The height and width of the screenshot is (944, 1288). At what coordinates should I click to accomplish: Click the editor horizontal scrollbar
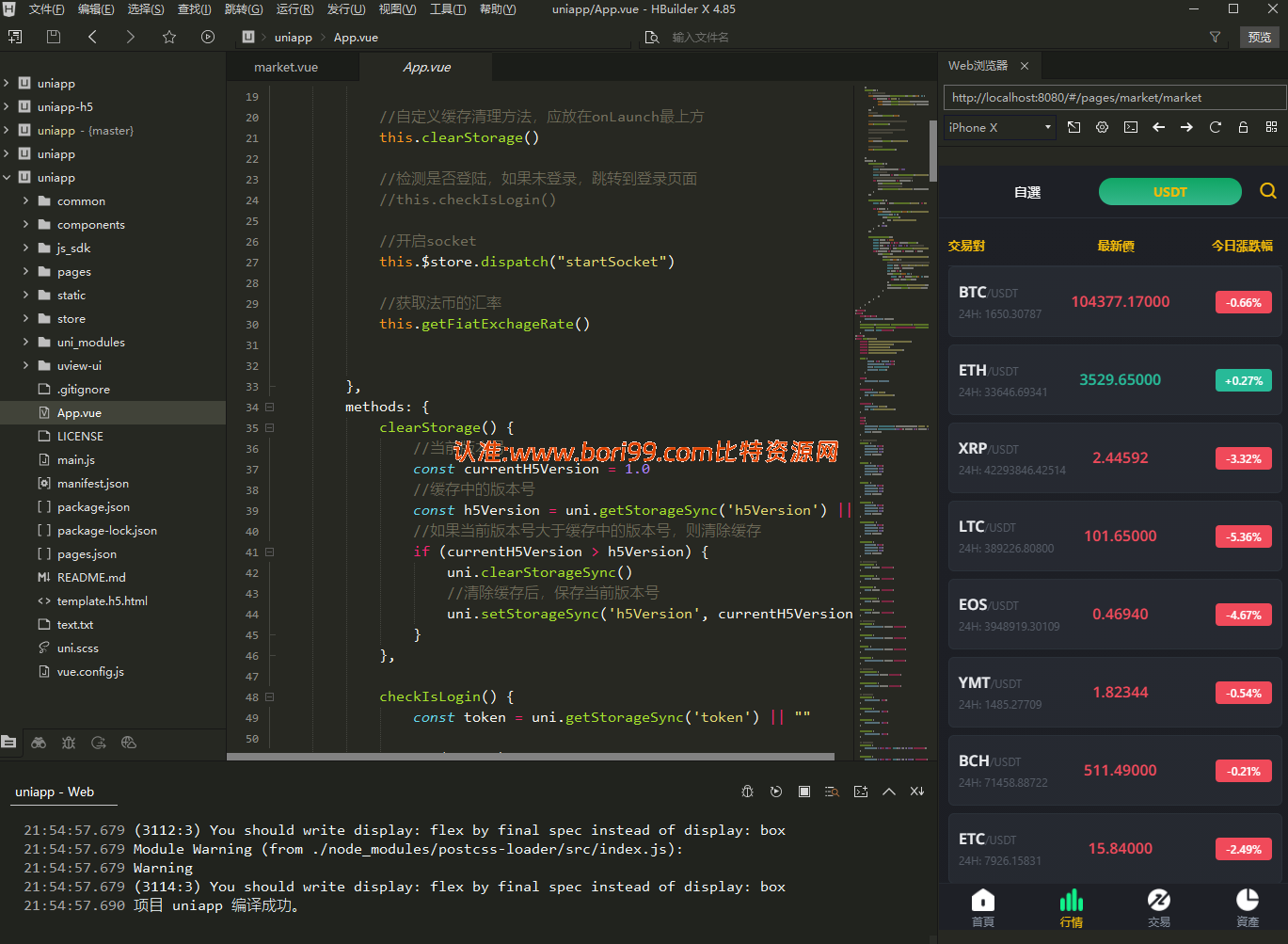tap(531, 756)
